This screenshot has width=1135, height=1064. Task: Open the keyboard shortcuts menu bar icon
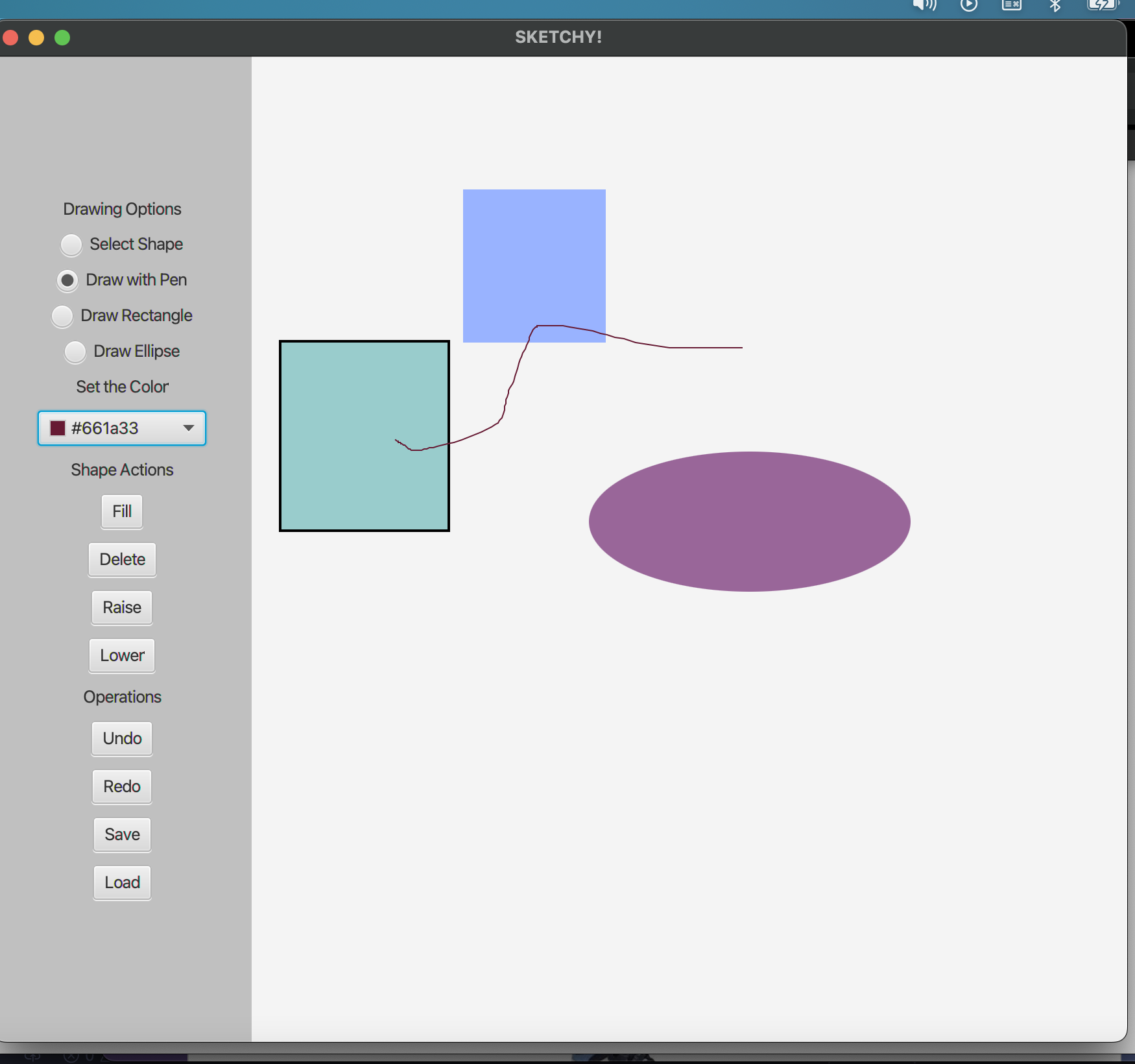(x=1012, y=5)
